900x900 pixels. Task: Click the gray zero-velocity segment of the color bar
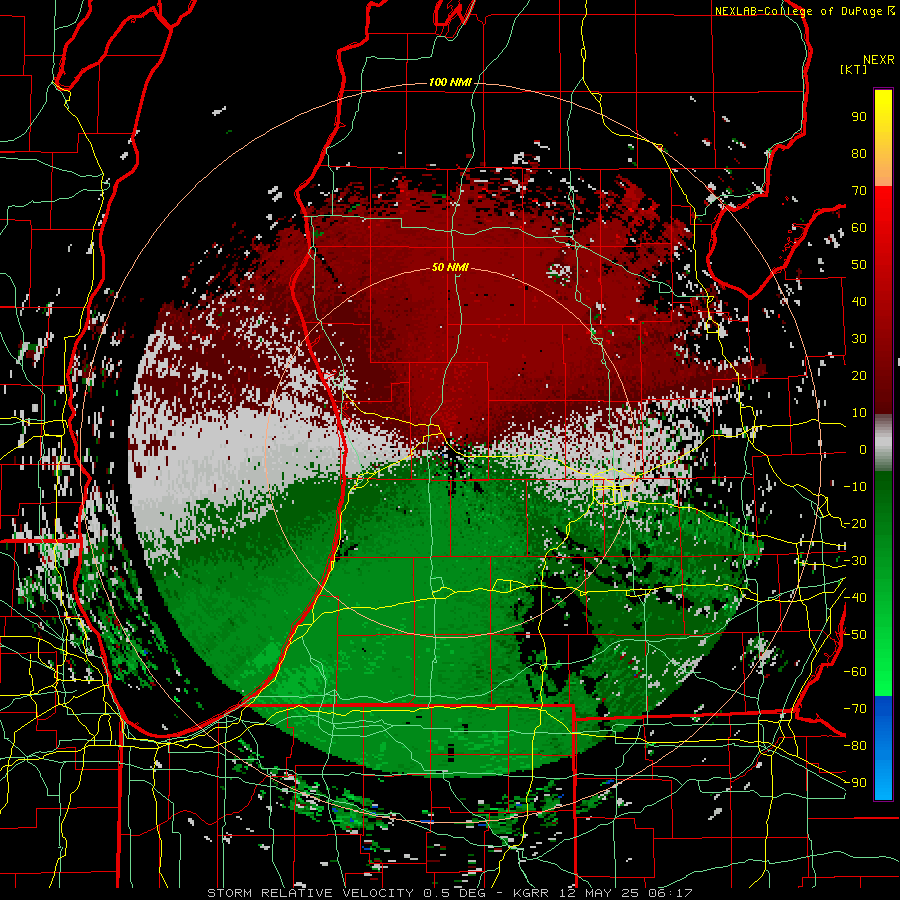tap(883, 441)
